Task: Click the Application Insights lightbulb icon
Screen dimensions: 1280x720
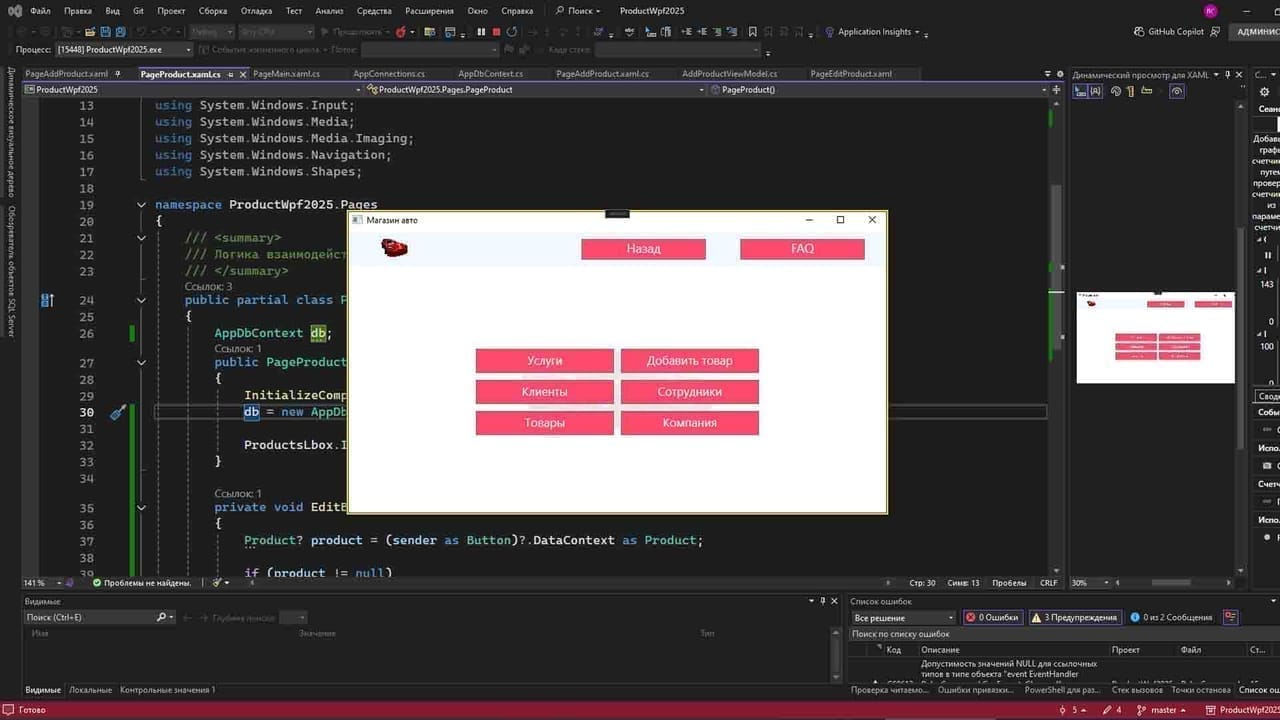Action: point(829,32)
